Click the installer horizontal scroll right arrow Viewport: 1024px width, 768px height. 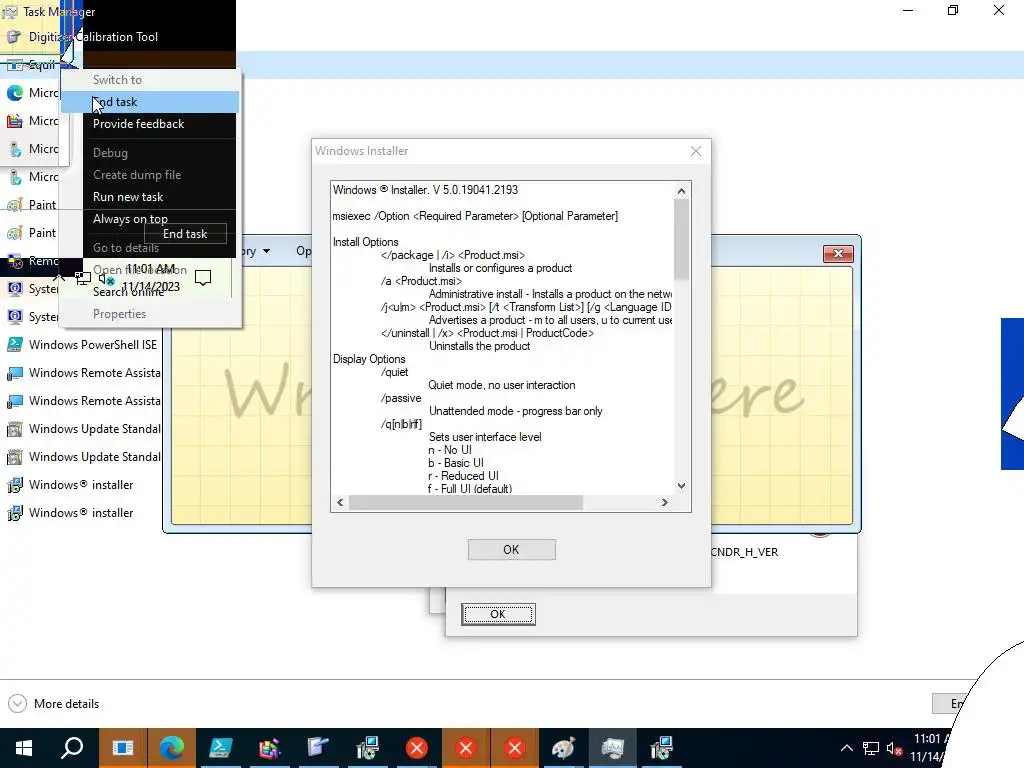664,502
